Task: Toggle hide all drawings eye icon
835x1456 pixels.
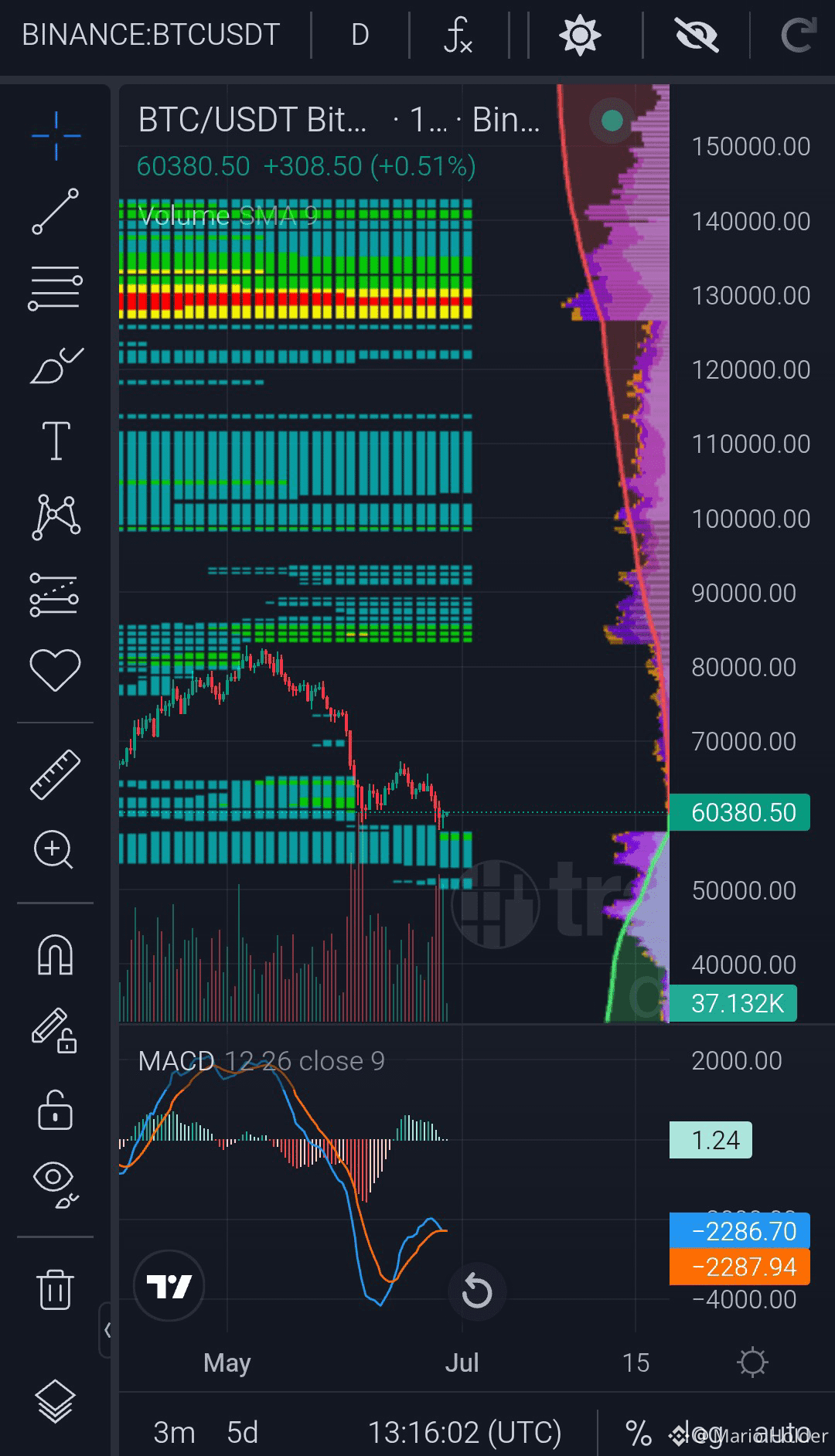Action: (56, 1184)
